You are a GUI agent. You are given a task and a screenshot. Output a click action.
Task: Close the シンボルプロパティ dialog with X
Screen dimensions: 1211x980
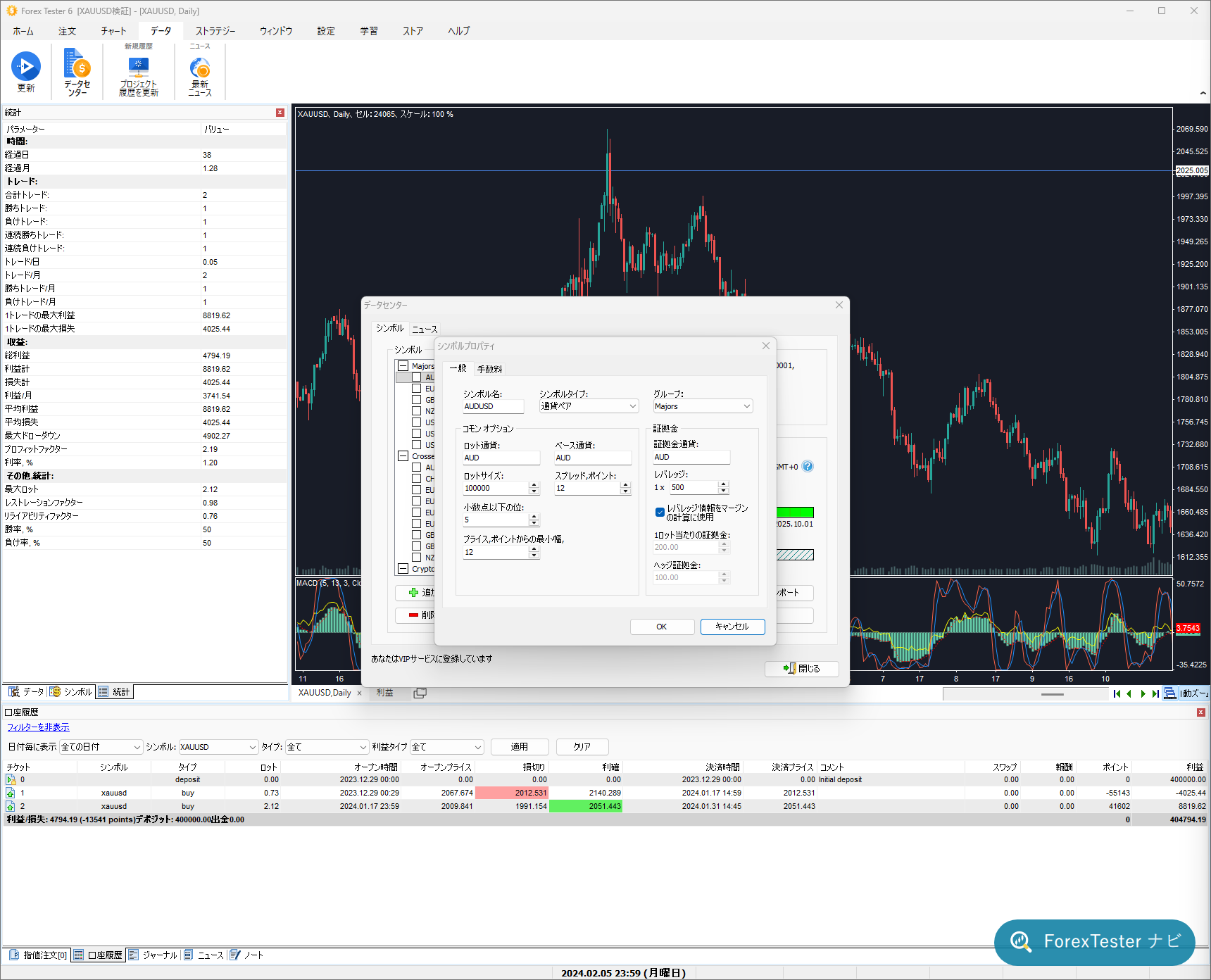pyautogui.click(x=766, y=346)
